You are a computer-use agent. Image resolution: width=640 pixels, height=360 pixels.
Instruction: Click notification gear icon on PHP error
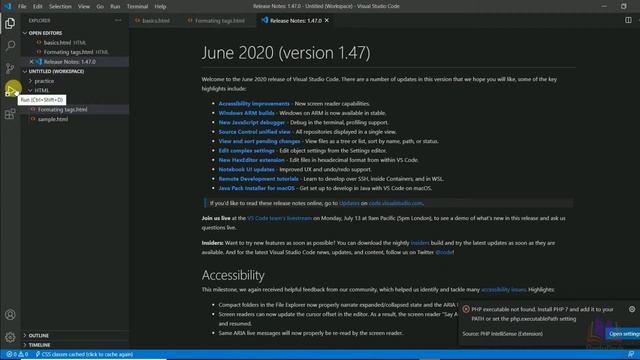point(632,309)
